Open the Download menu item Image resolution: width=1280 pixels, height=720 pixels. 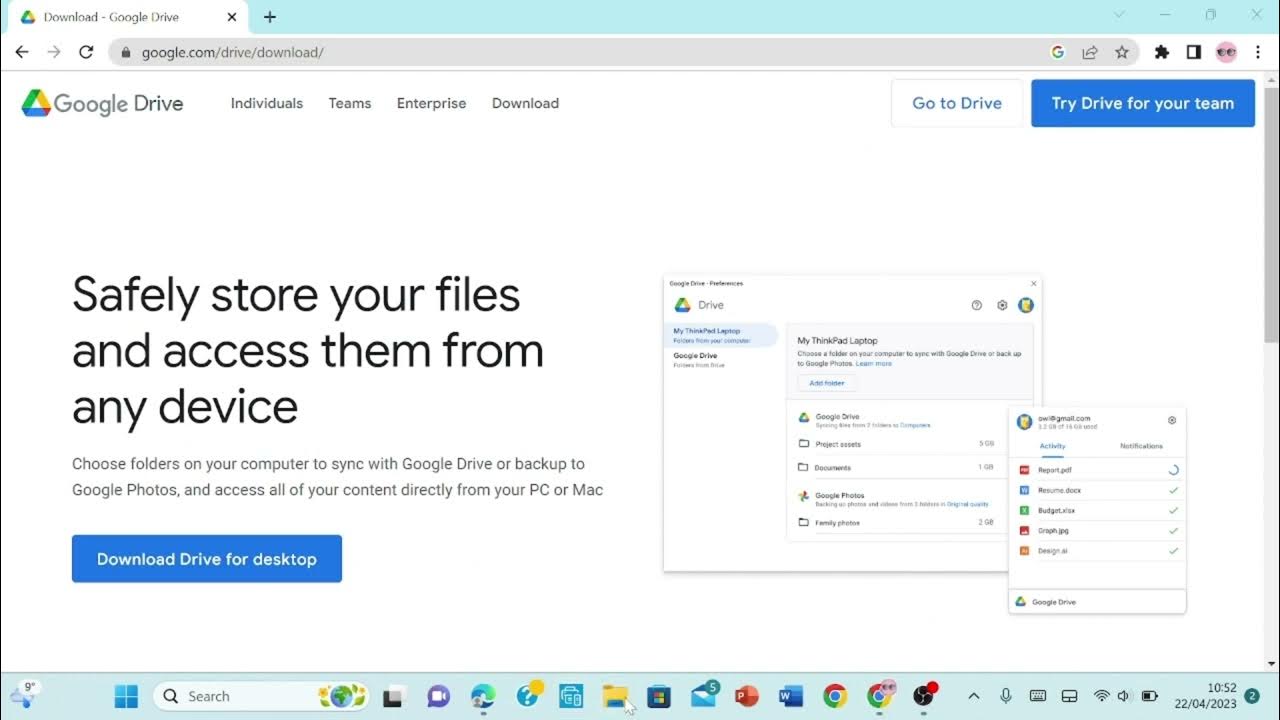coord(525,103)
